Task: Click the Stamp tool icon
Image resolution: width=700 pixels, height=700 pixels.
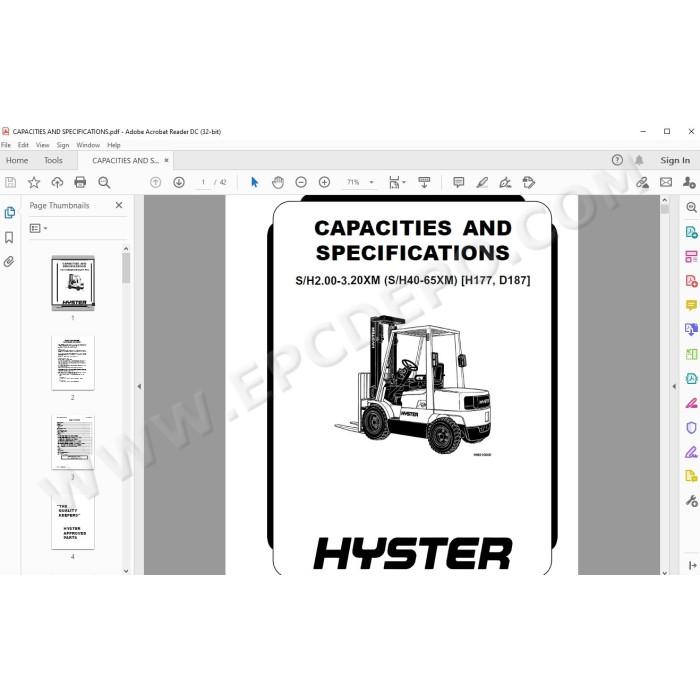Action: 529,182
